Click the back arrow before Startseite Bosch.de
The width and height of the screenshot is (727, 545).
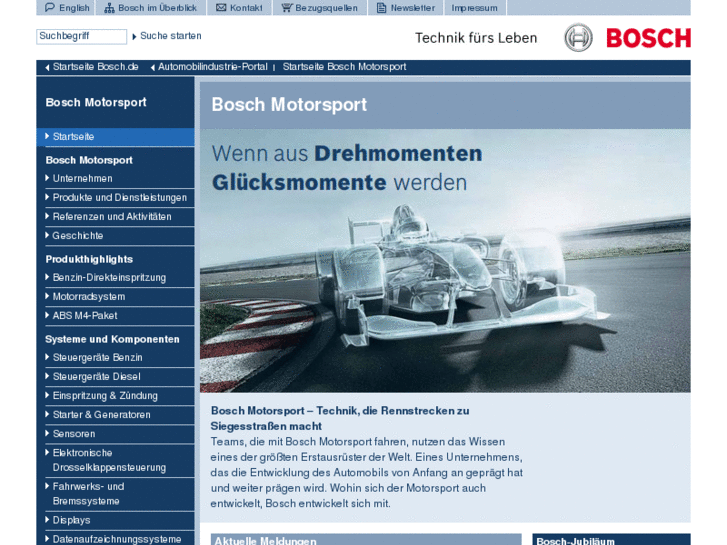(x=47, y=67)
